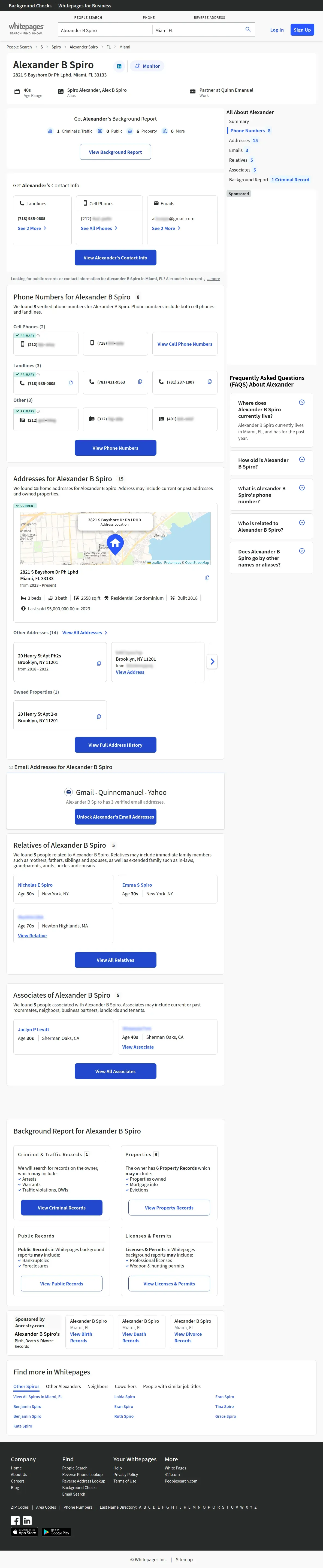
Task: Copy owned property 20 Henry St Apt 2-s
Action: click(99, 716)
